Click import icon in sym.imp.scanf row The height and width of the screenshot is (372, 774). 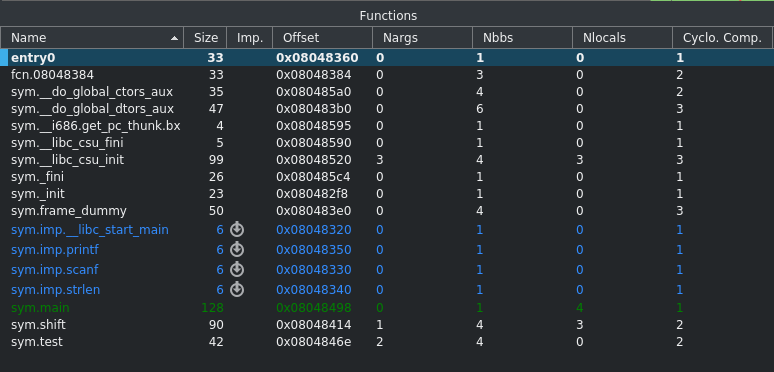point(237,269)
